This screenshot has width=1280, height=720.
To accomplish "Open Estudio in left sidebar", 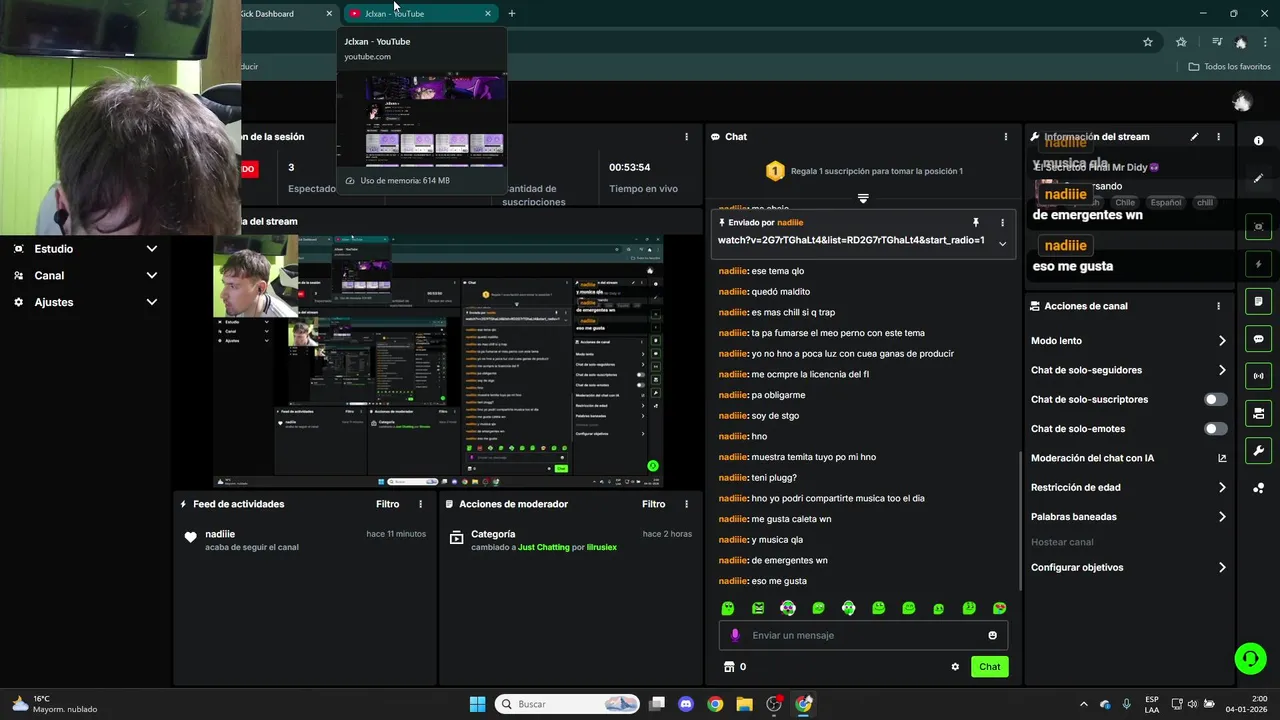I will [53, 249].
